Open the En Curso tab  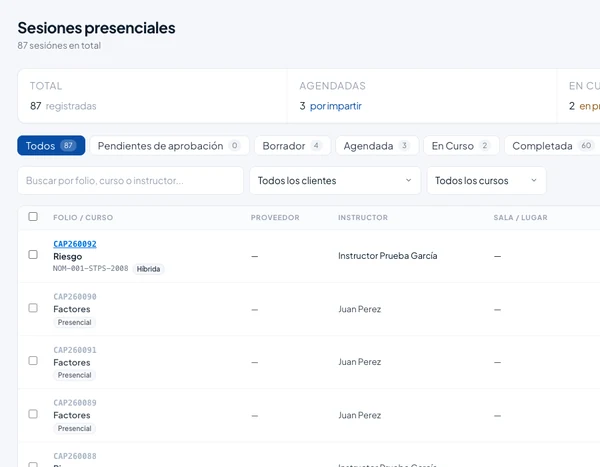coord(461,145)
